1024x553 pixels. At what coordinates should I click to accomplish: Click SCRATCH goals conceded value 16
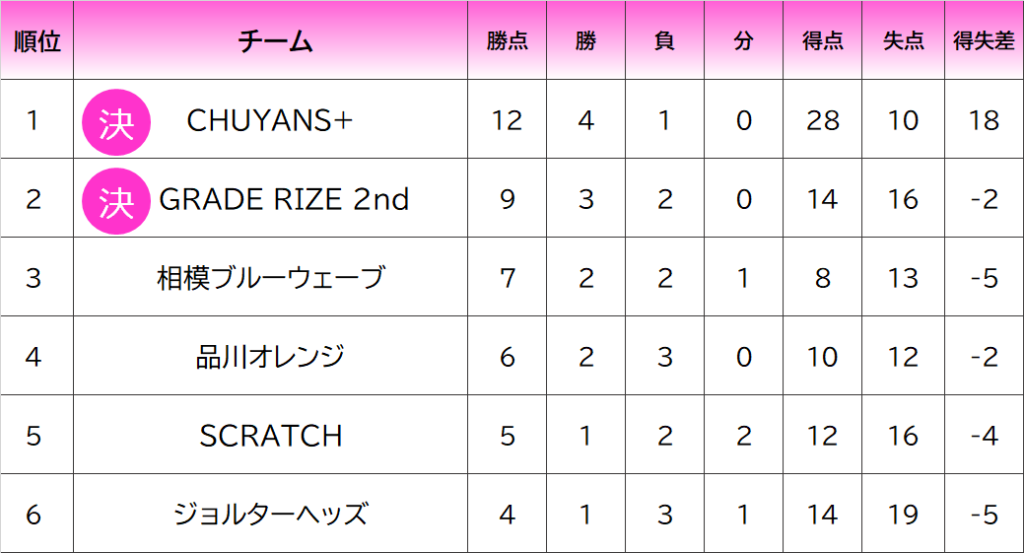tap(903, 436)
